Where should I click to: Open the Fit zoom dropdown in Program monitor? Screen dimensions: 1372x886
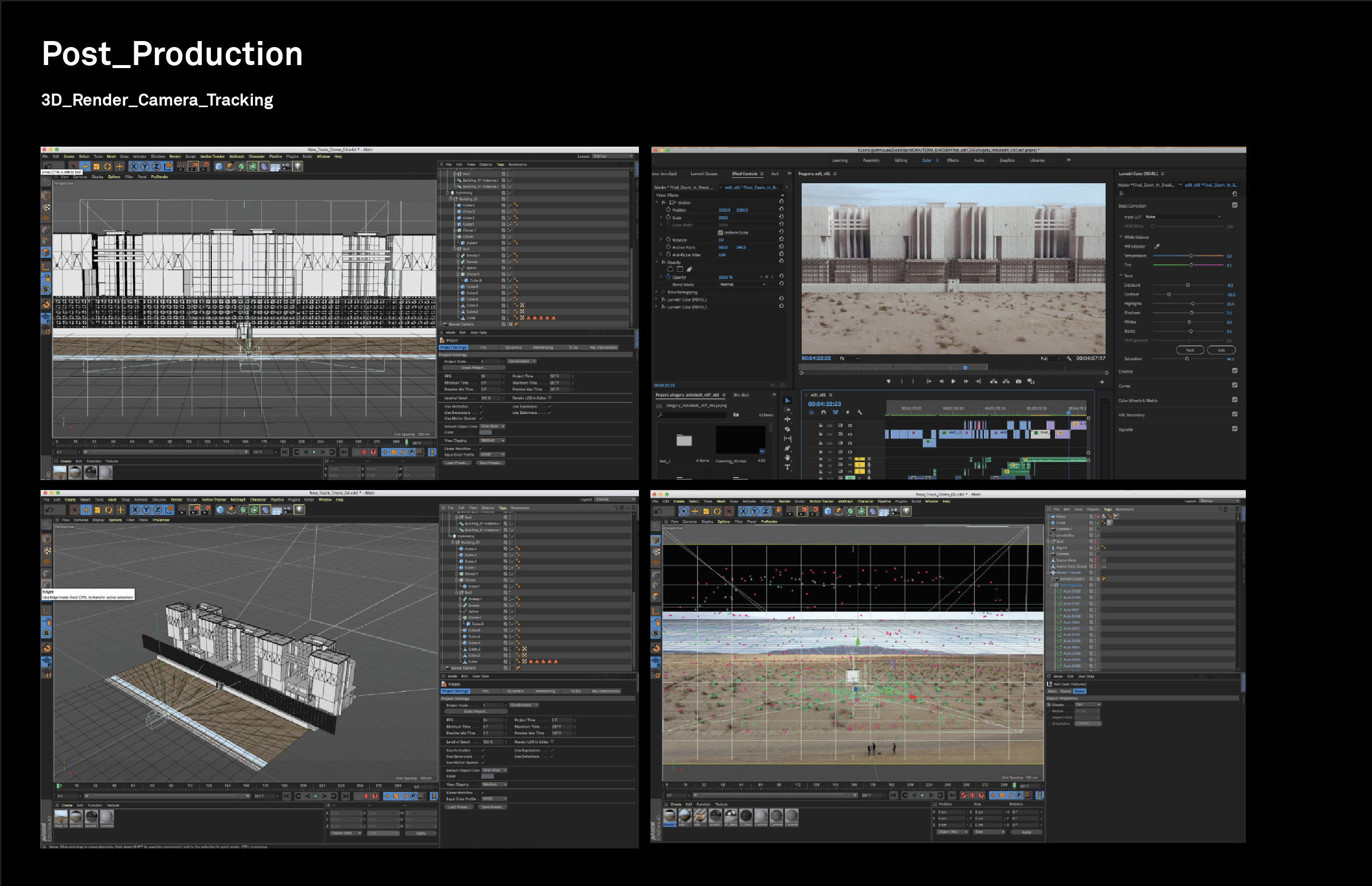click(x=849, y=358)
